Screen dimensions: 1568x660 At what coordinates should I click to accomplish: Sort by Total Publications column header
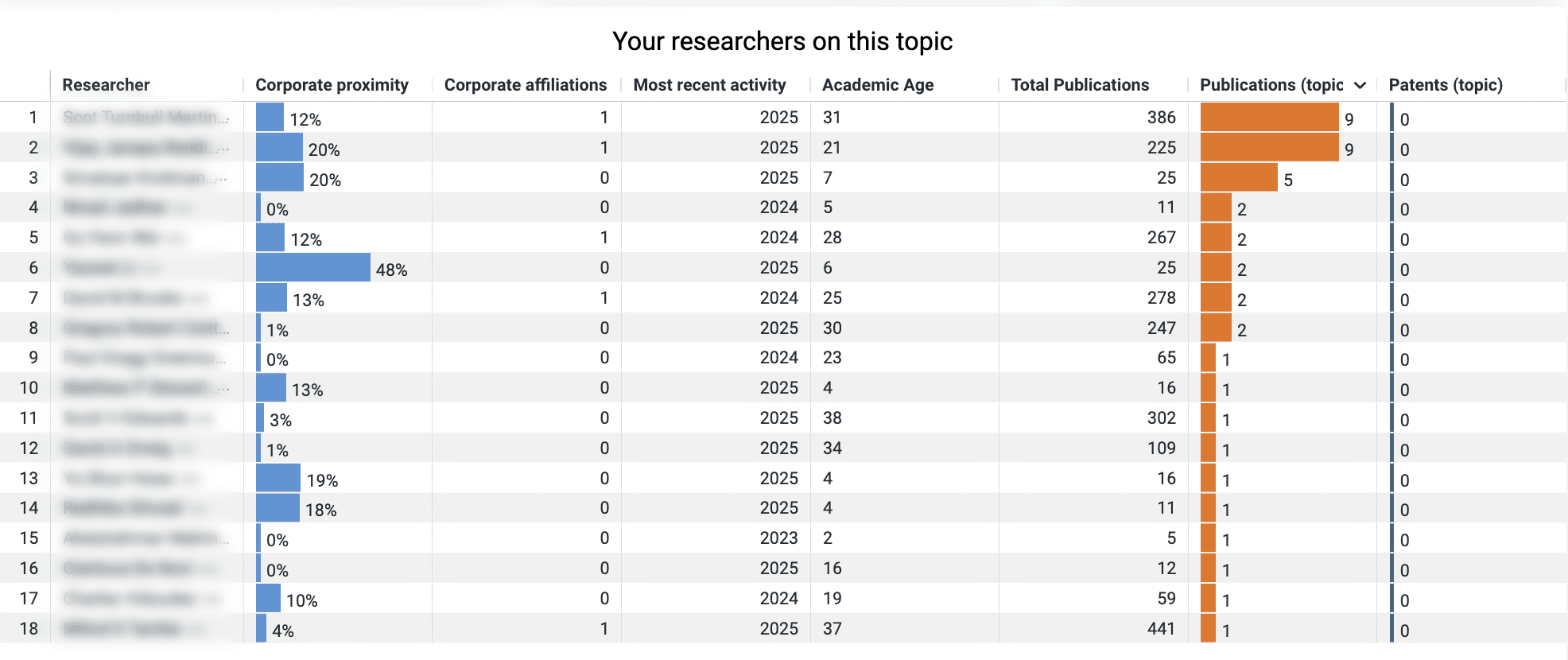coord(1080,85)
